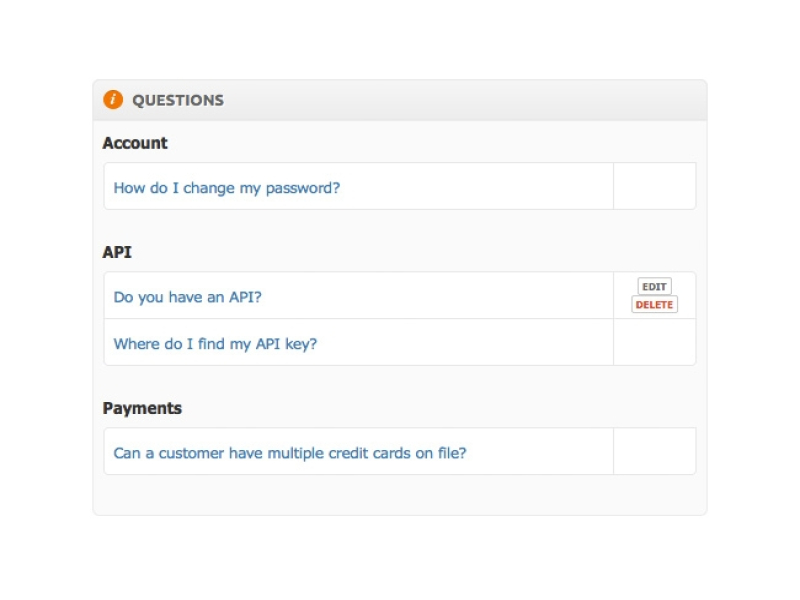The width and height of the screenshot is (800, 600).
Task: Open the 'How do I change my password?' question
Action: click(227, 187)
